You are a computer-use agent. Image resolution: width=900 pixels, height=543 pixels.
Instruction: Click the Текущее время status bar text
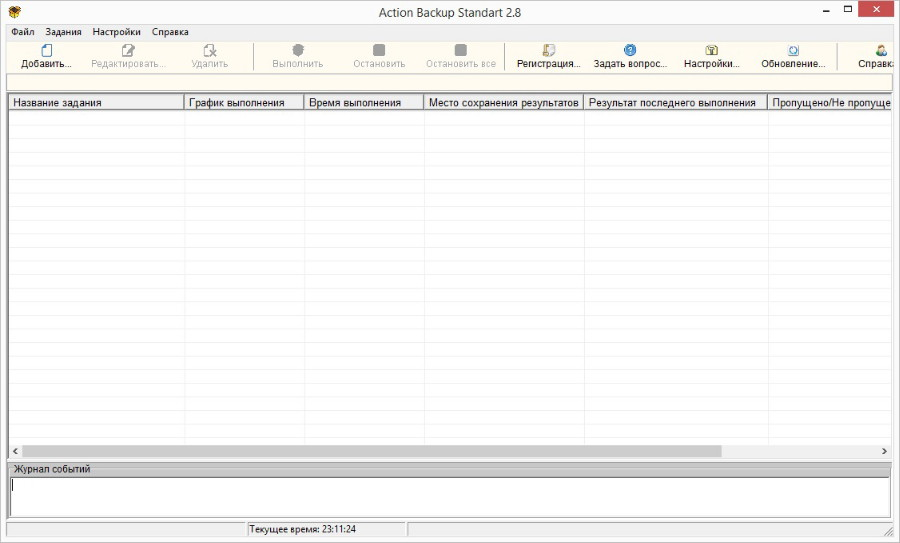[302, 529]
